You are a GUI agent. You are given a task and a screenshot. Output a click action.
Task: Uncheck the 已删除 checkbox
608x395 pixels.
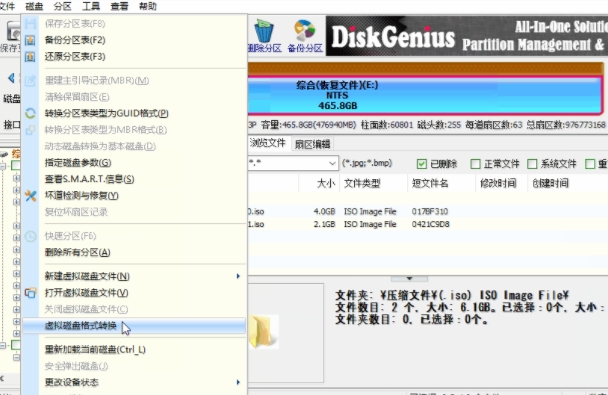coord(422,164)
